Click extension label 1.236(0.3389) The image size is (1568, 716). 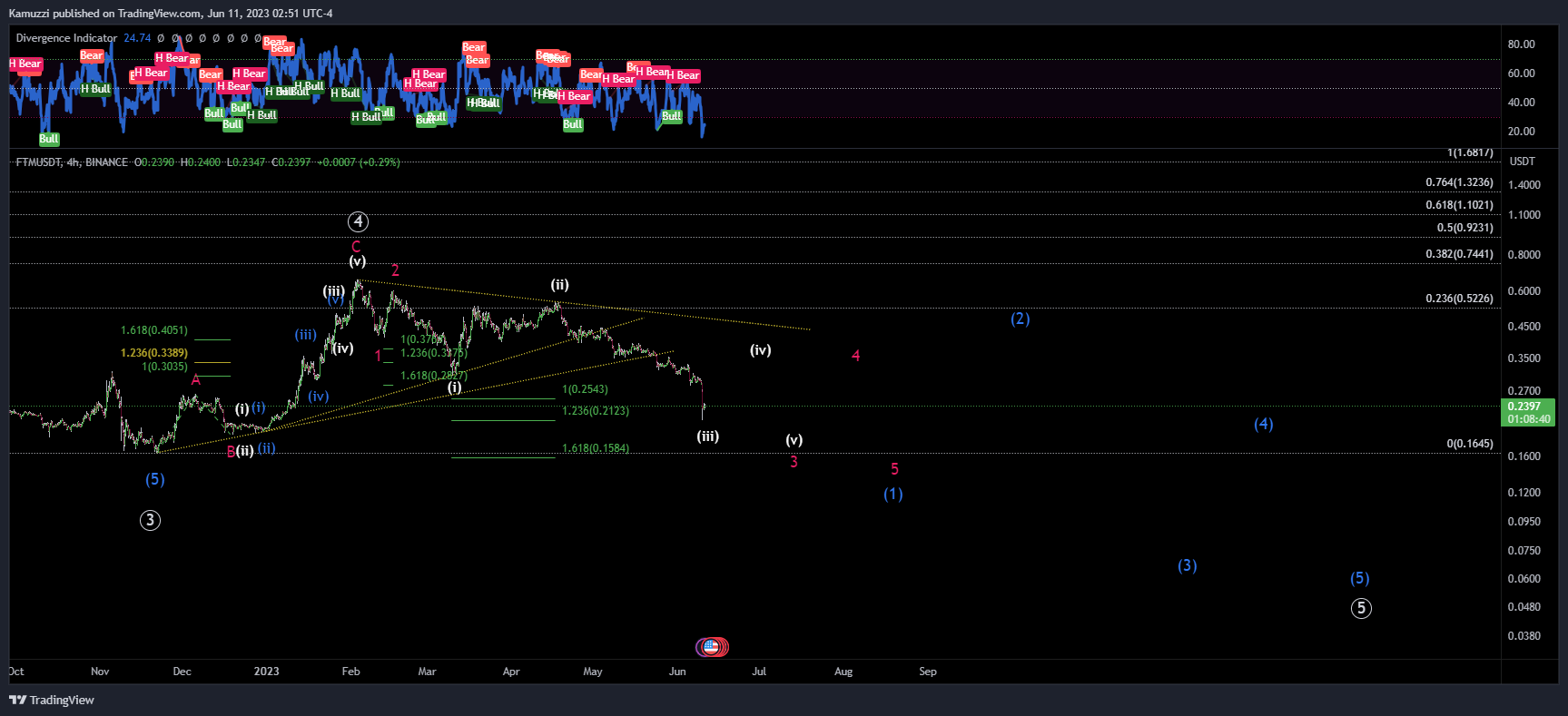tap(154, 353)
